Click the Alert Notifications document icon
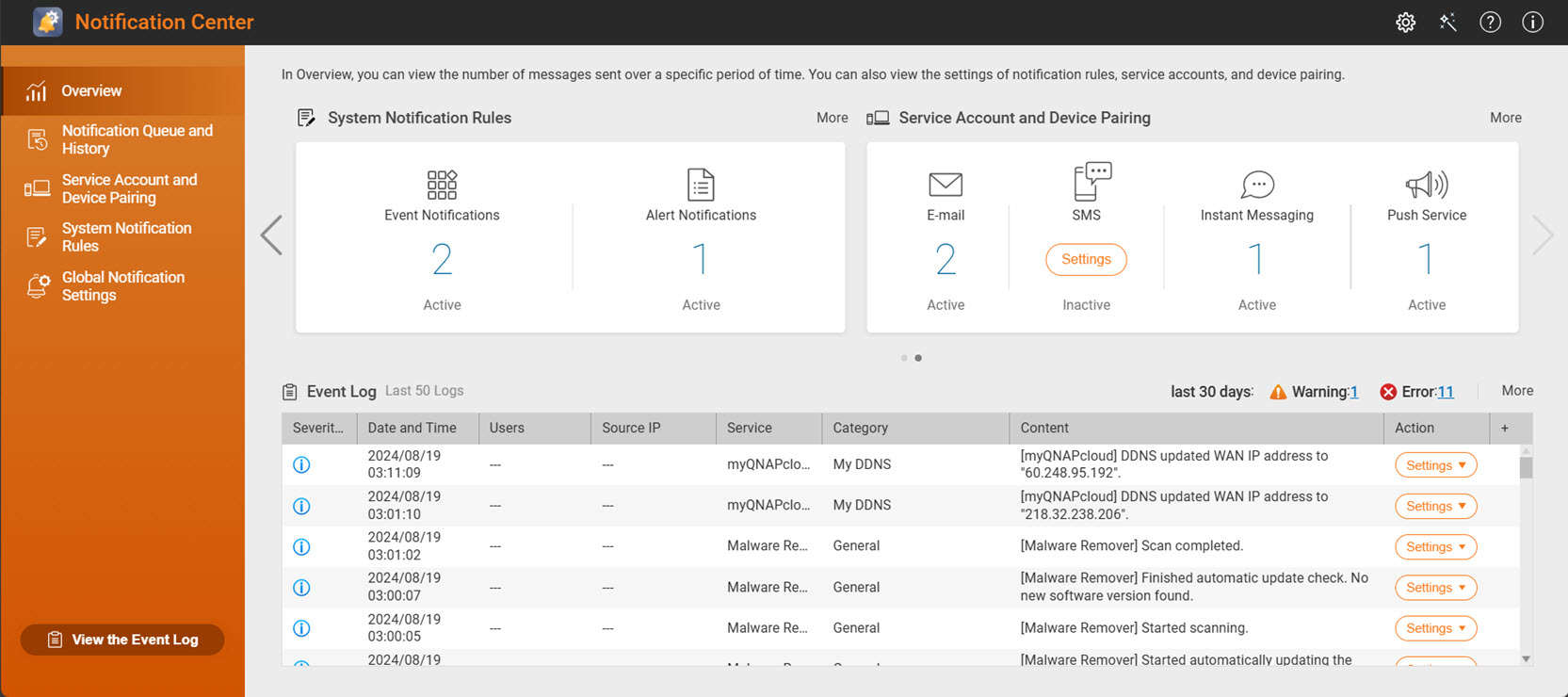Screen dimensions: 1568x697 pyautogui.click(x=701, y=185)
